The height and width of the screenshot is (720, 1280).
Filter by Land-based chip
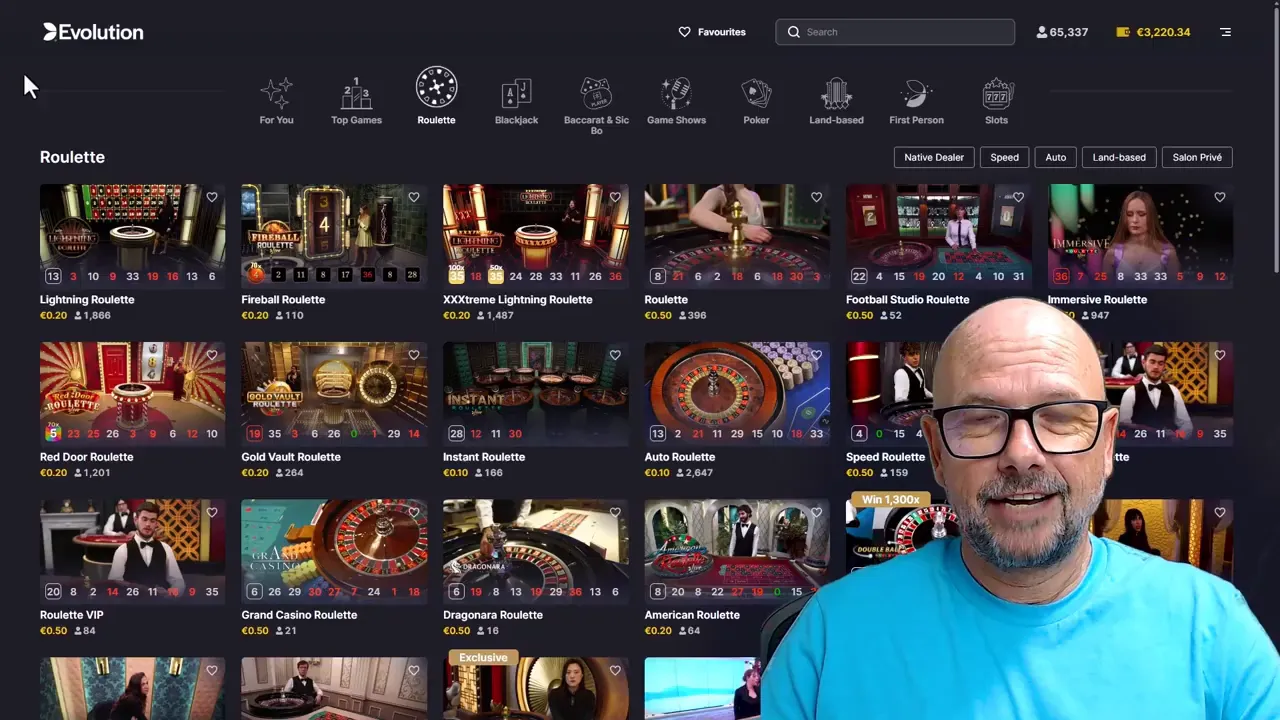[1119, 157]
